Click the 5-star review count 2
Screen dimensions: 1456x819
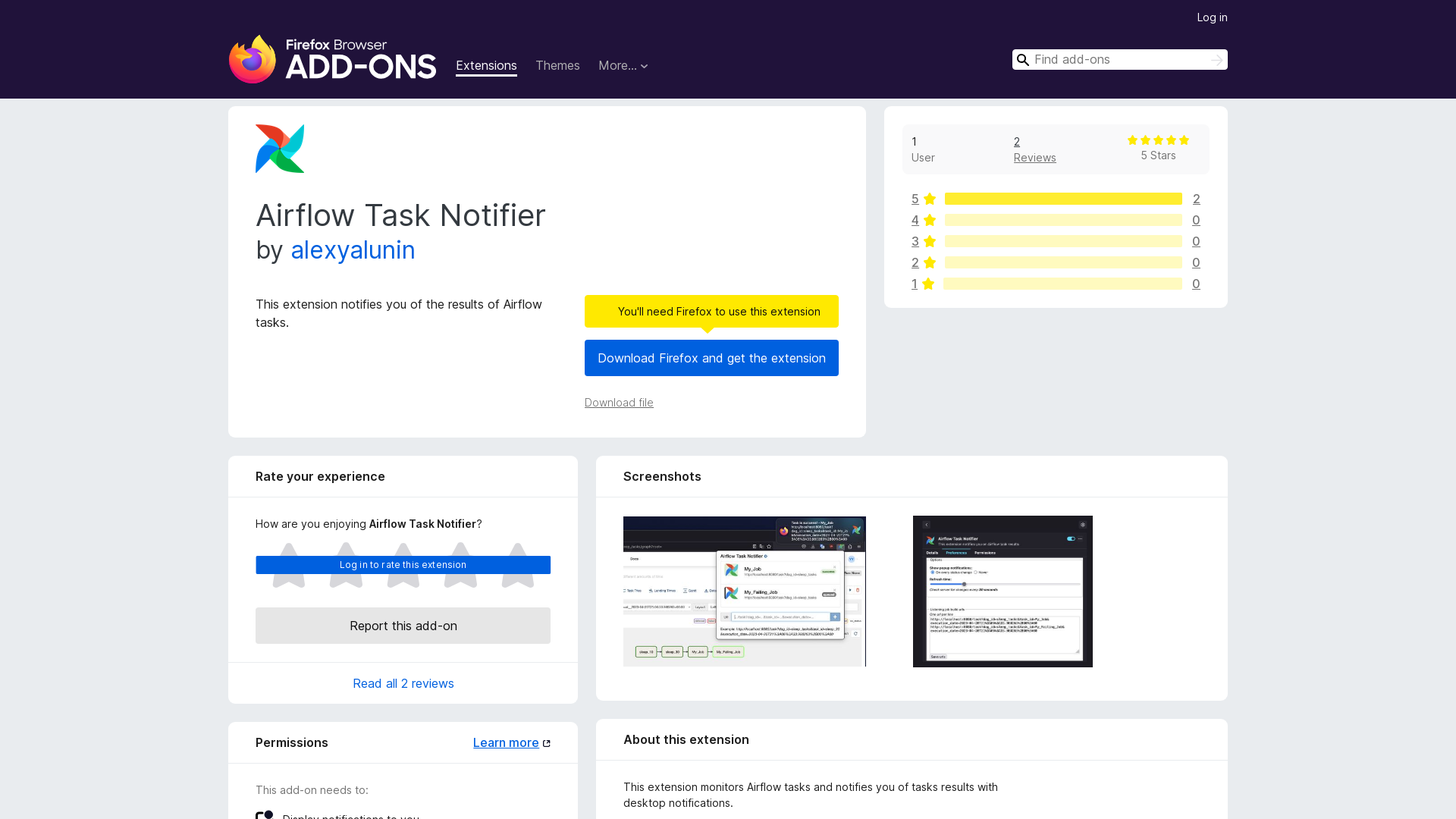pyautogui.click(x=1196, y=199)
